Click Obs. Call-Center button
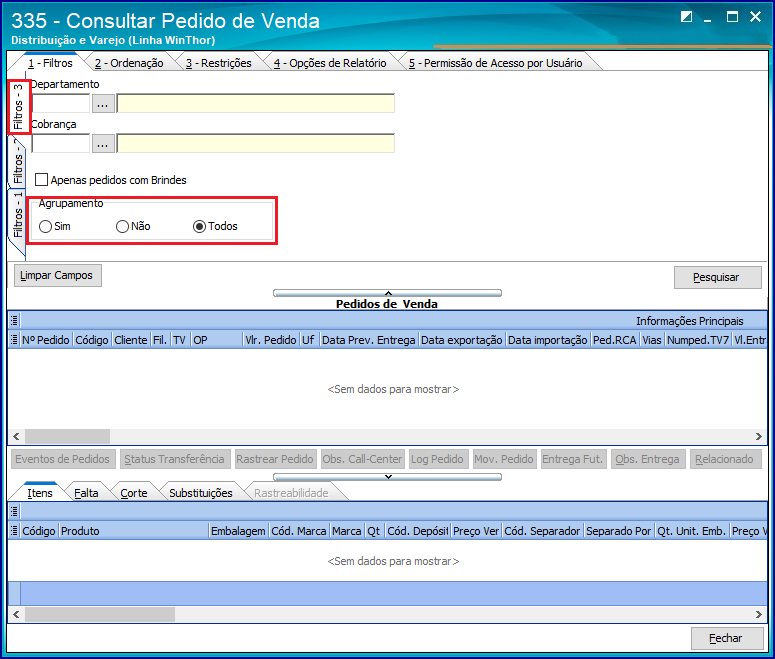775x659 pixels. coord(362,459)
